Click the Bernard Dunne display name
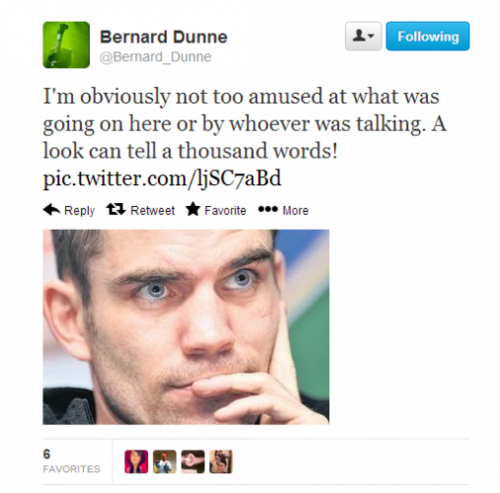Image resolution: width=500 pixels, height=493 pixels. [163, 37]
